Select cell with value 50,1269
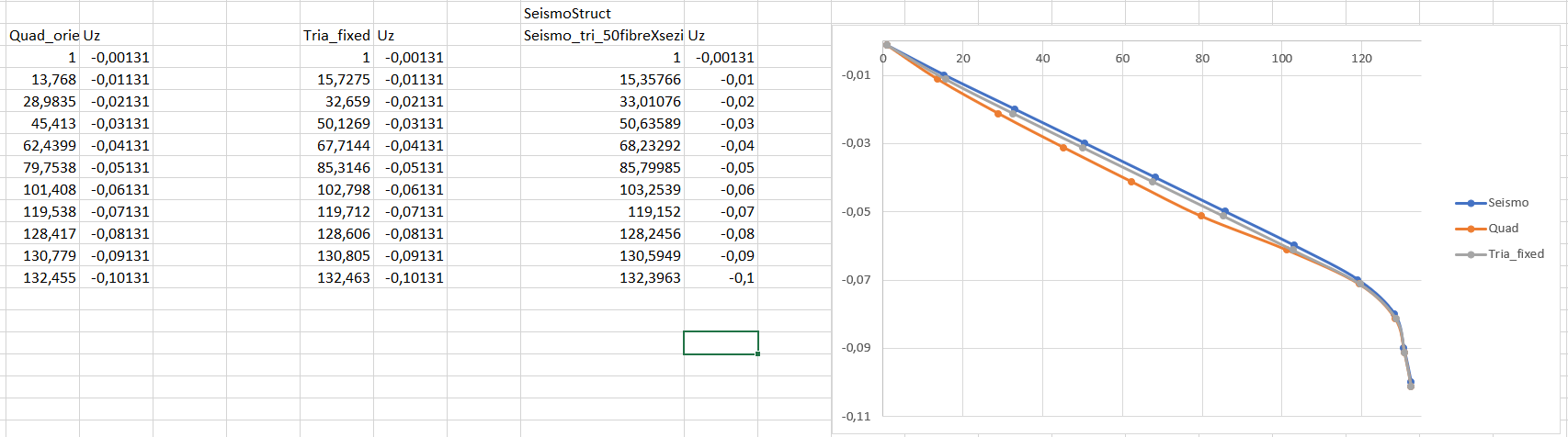Screen dimensions: 1568x437 tap(336, 123)
